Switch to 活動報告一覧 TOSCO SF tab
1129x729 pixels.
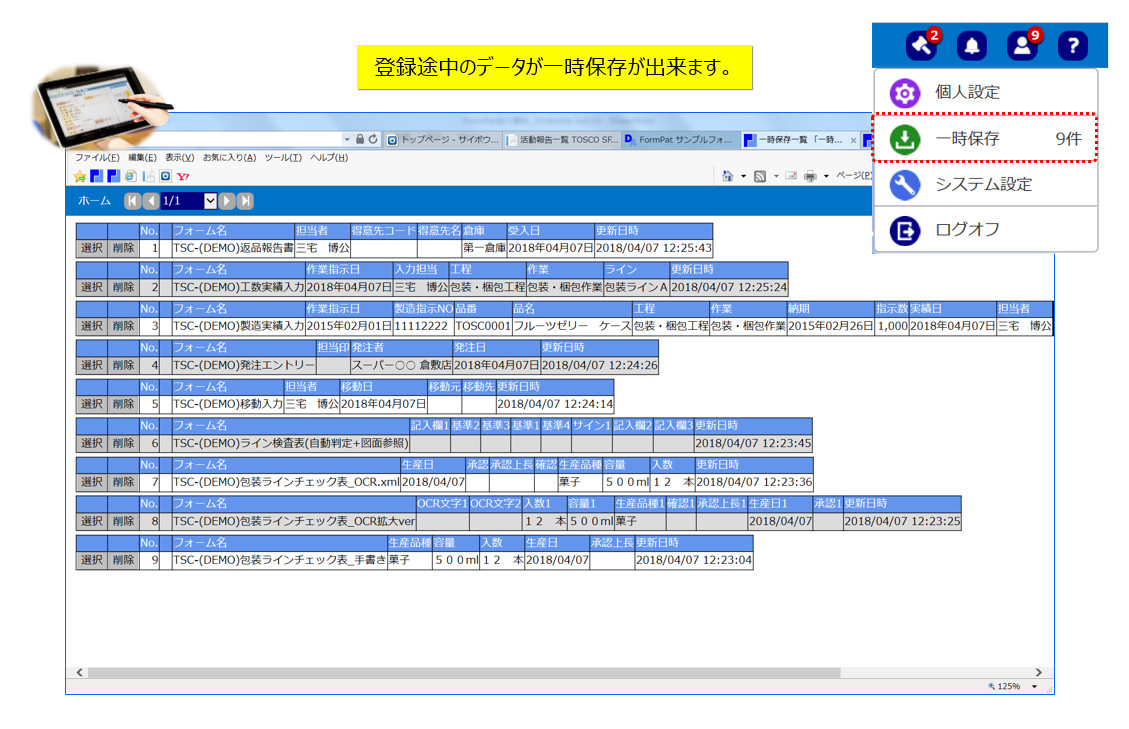coord(562,140)
